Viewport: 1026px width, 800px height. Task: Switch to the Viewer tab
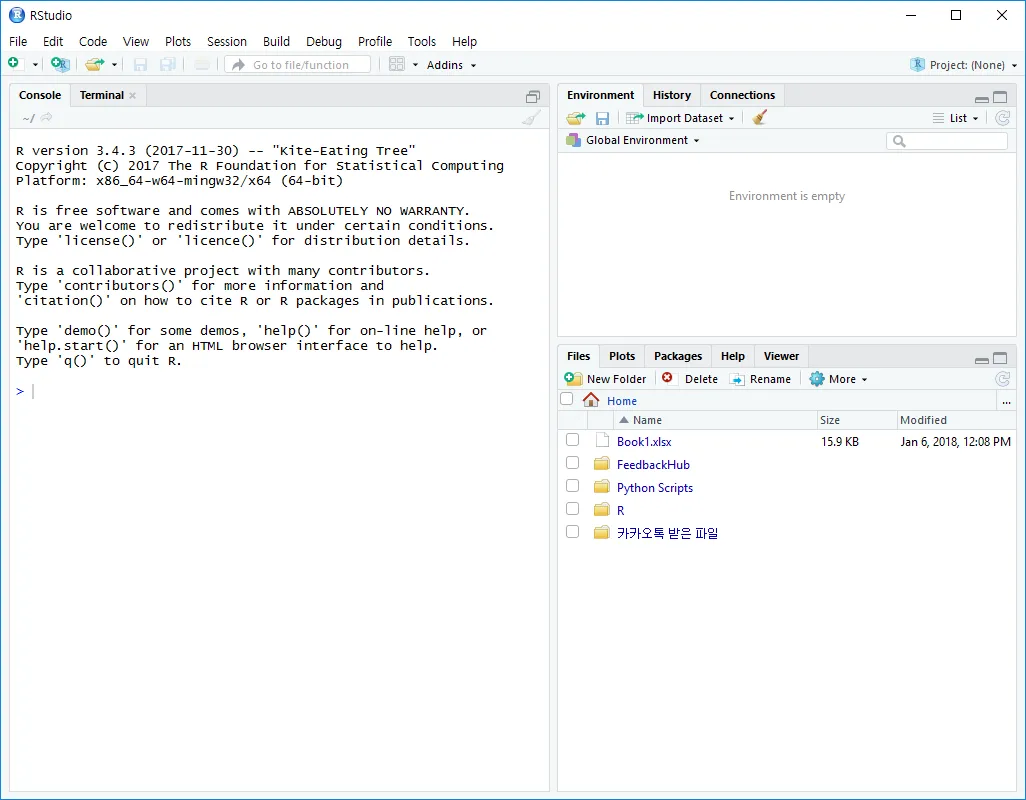click(781, 356)
